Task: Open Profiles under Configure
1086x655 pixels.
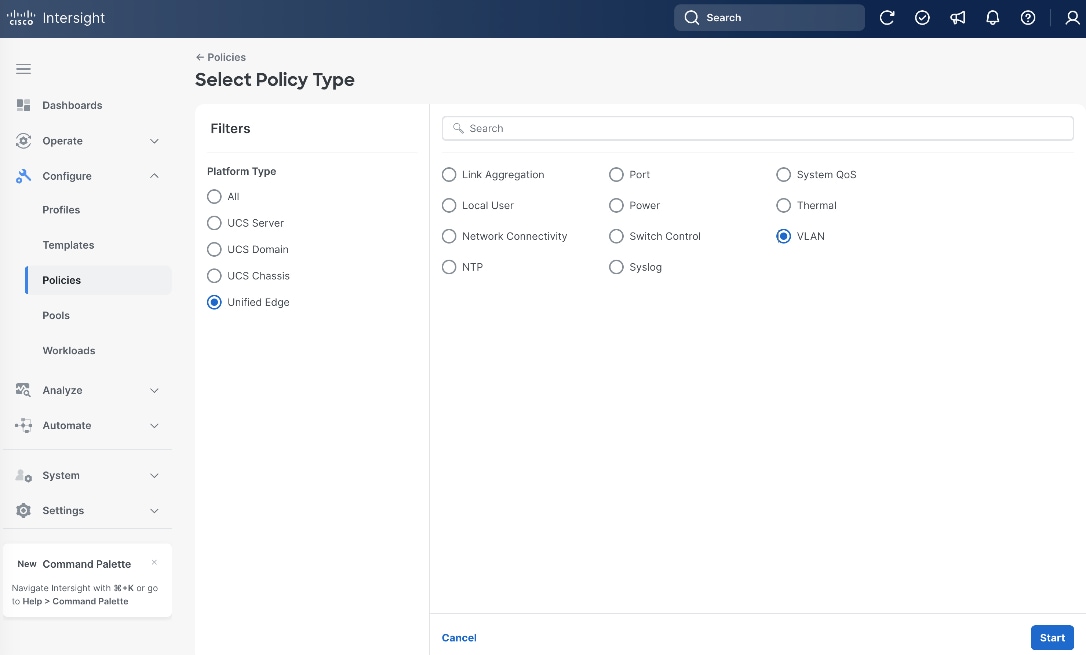Action: click(61, 210)
